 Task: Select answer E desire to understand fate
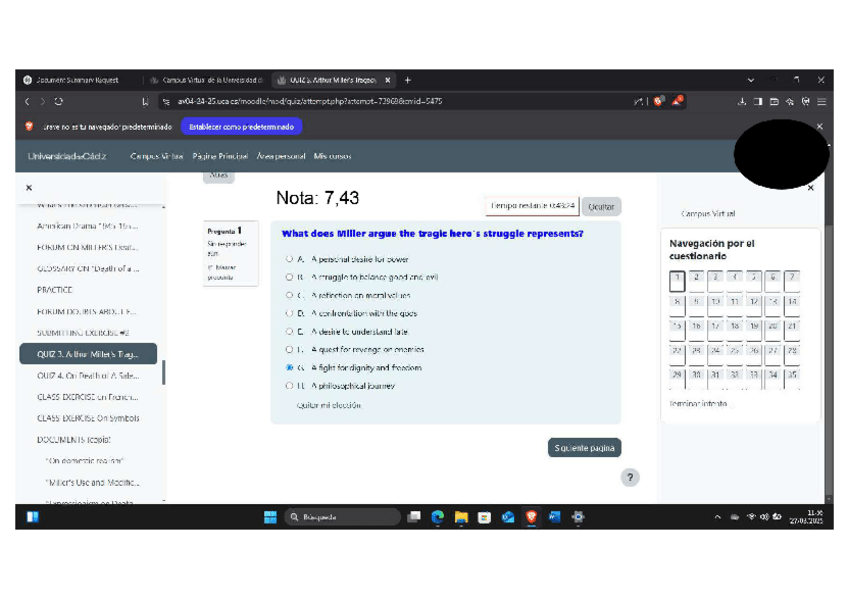coord(289,331)
